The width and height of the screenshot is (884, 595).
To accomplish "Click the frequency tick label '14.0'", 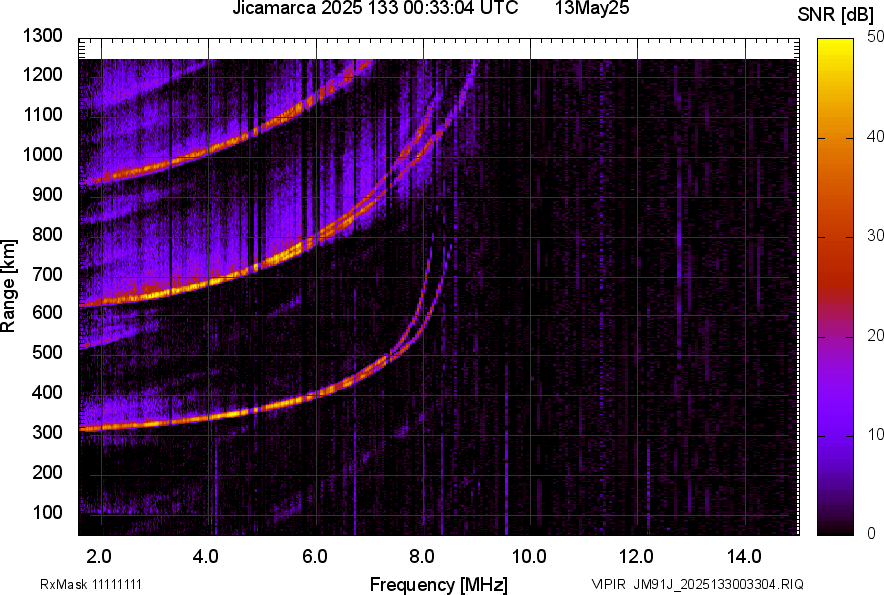I will (744, 557).
